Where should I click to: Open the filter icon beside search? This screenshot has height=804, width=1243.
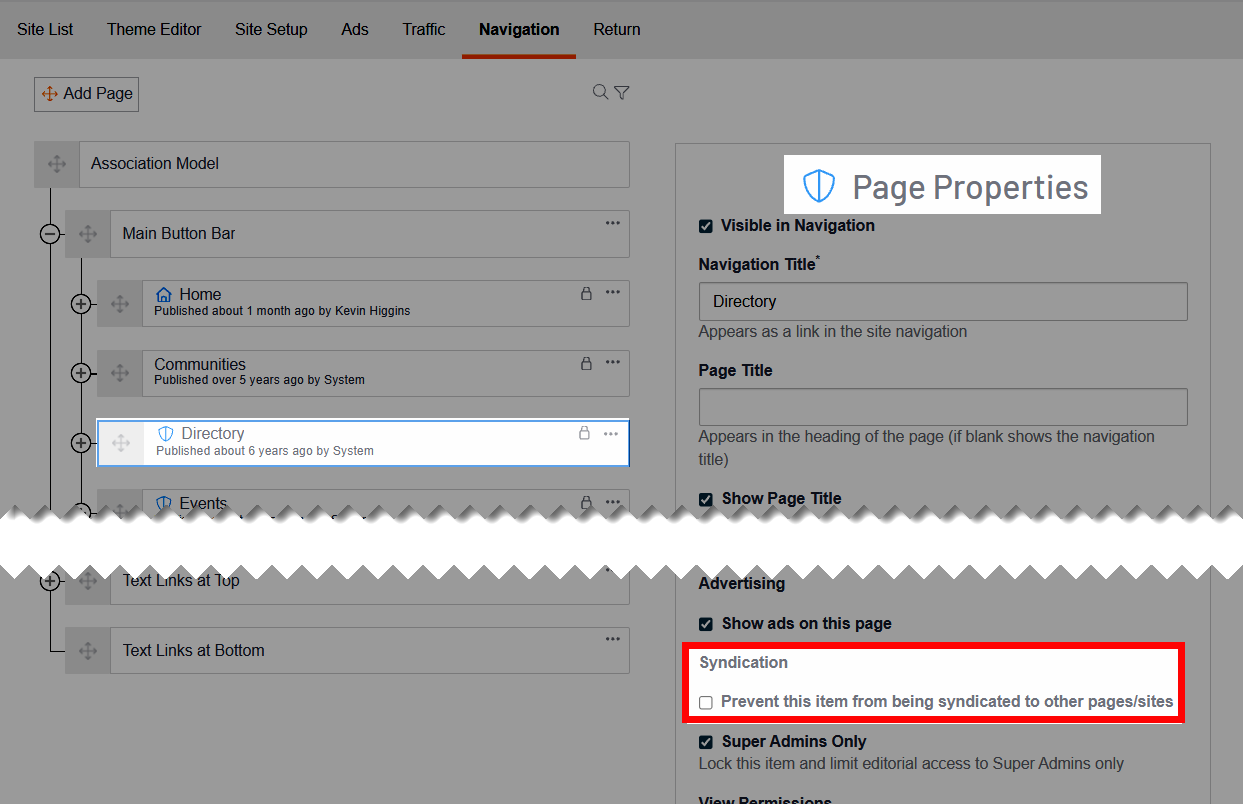point(622,91)
